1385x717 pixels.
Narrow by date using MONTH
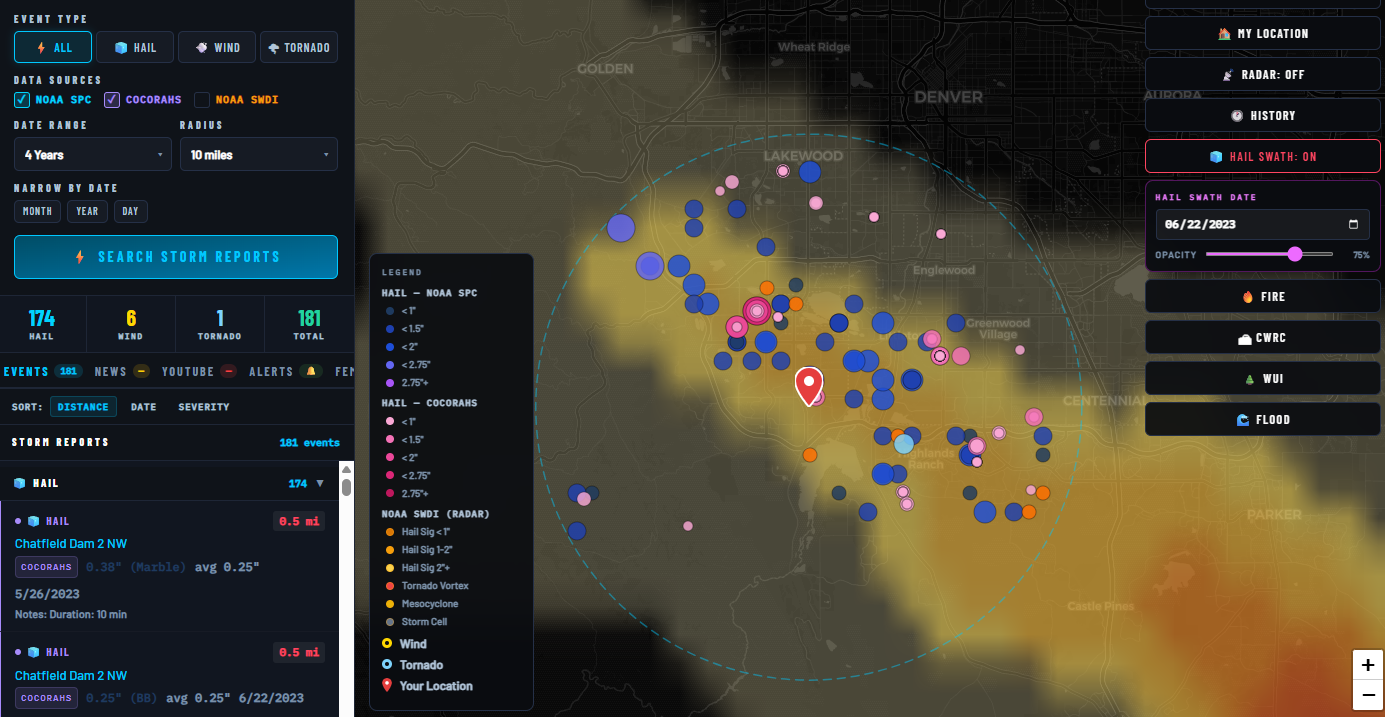pos(37,211)
